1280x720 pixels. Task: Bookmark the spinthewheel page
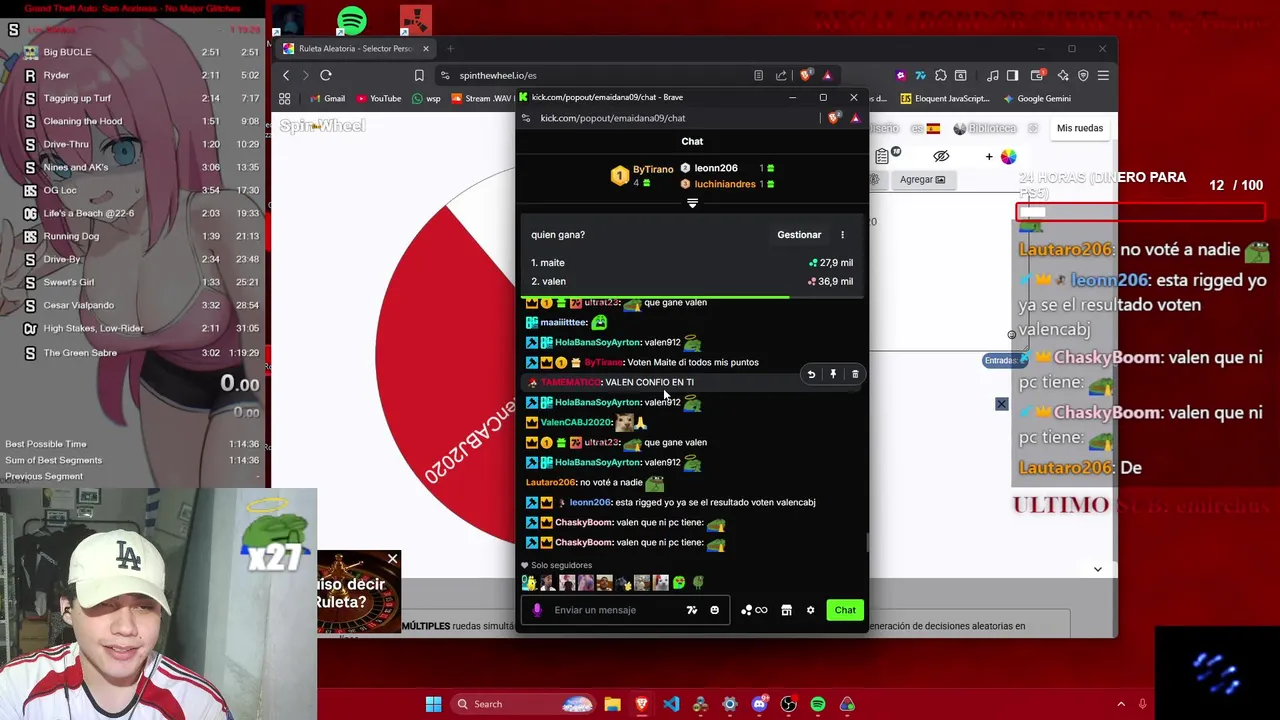click(x=419, y=75)
